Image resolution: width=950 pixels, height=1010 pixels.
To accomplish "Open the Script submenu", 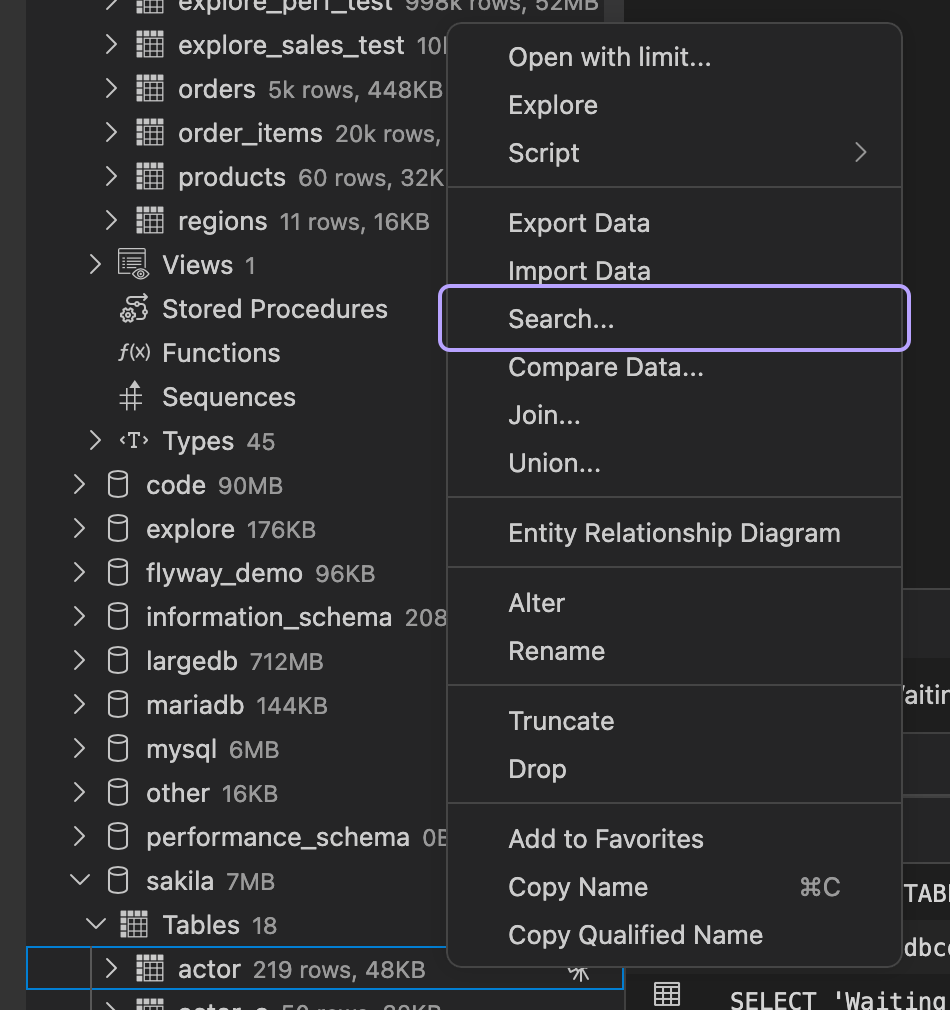I will point(674,153).
